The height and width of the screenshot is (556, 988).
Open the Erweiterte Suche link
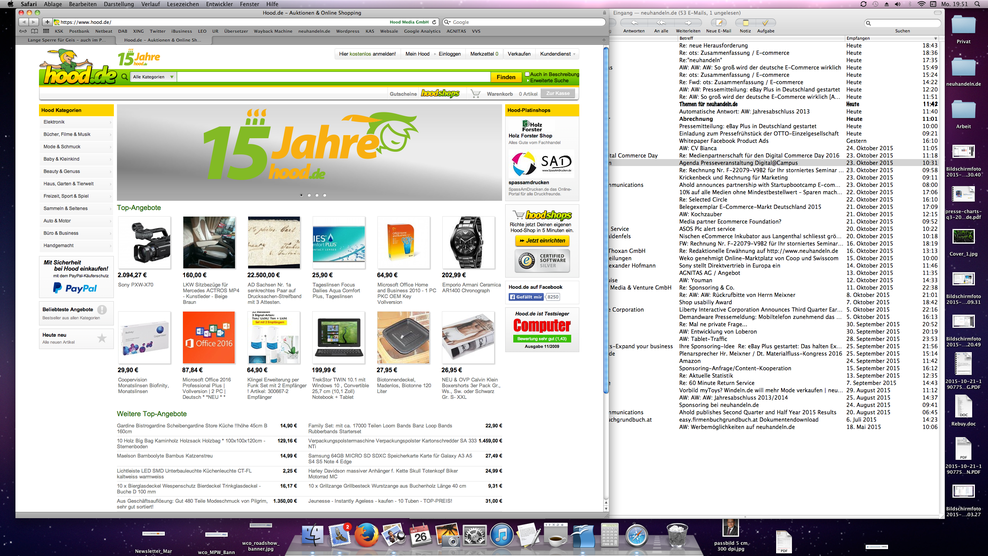click(549, 81)
